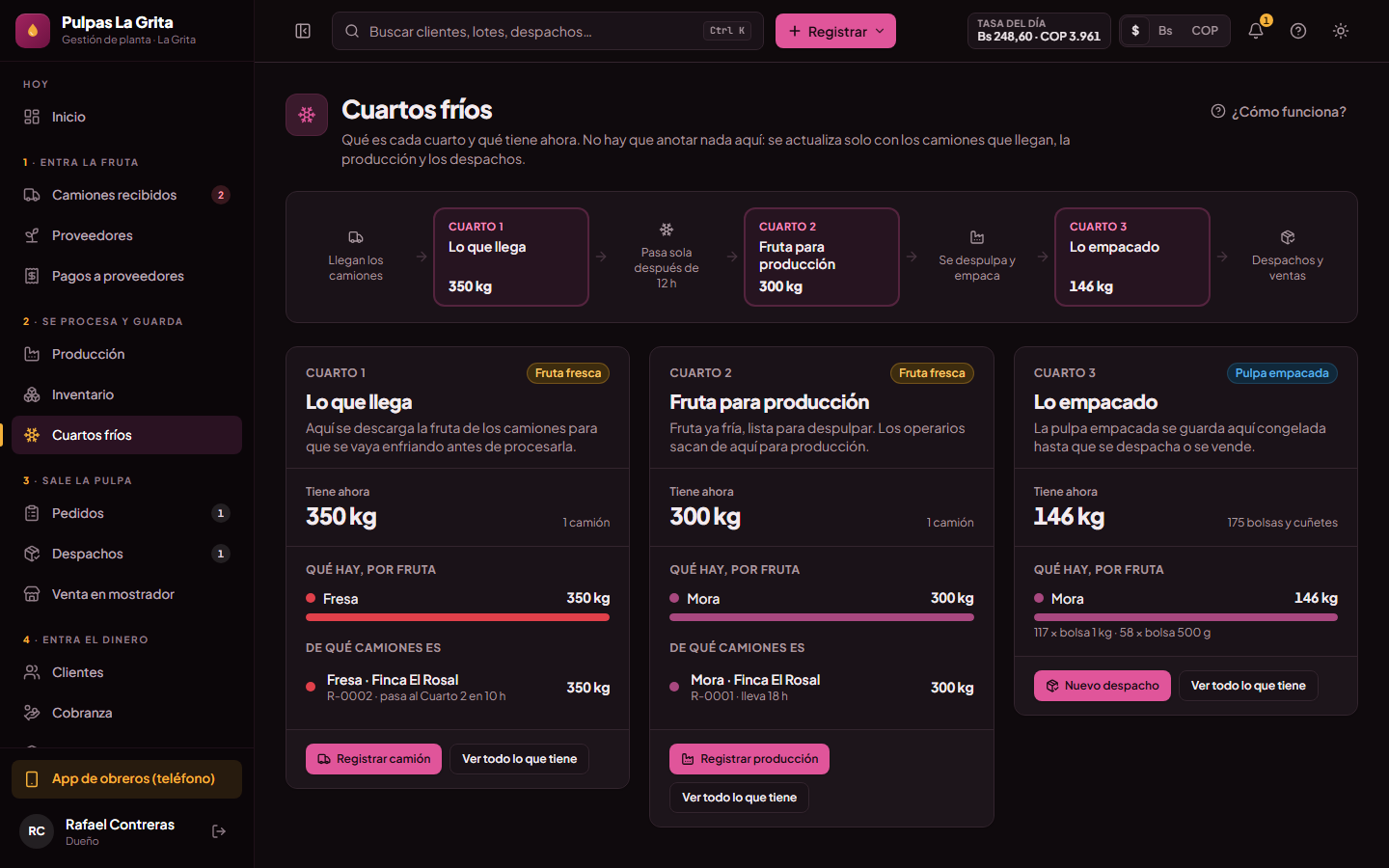The height and width of the screenshot is (868, 1389).
Task: Collapse the sidebar panel icon
Action: tap(303, 31)
